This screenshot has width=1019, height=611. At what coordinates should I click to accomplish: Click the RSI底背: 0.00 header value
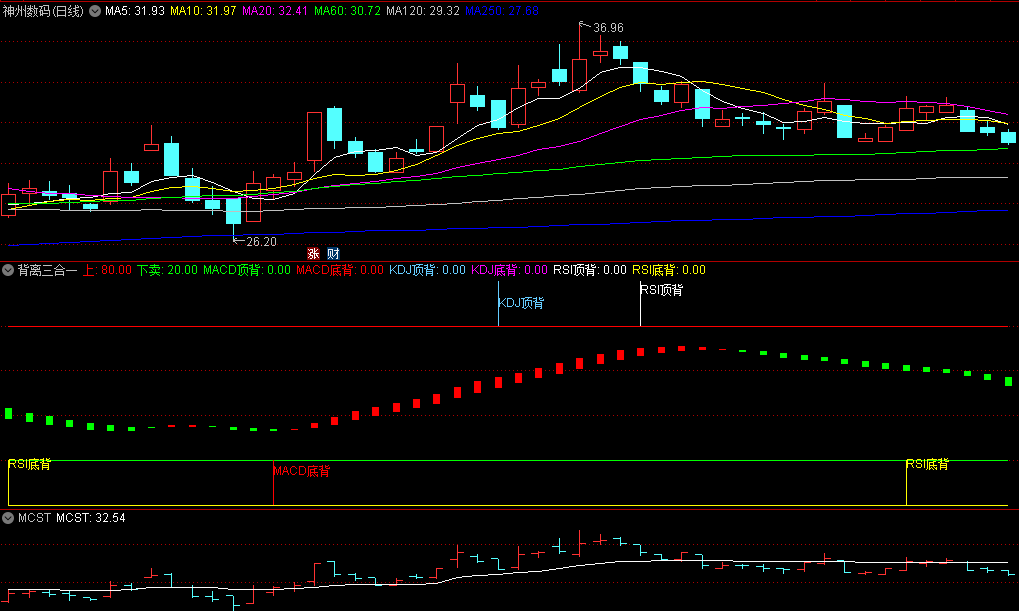(669, 270)
